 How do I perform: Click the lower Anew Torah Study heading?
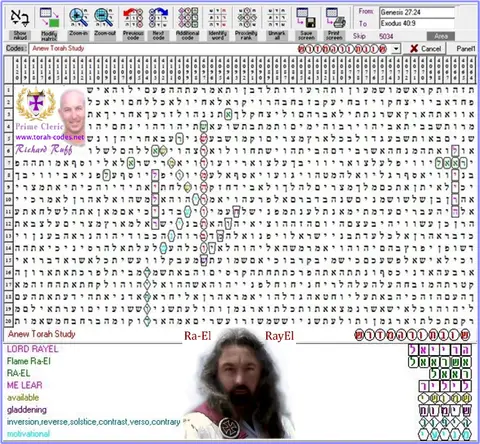pos(42,334)
